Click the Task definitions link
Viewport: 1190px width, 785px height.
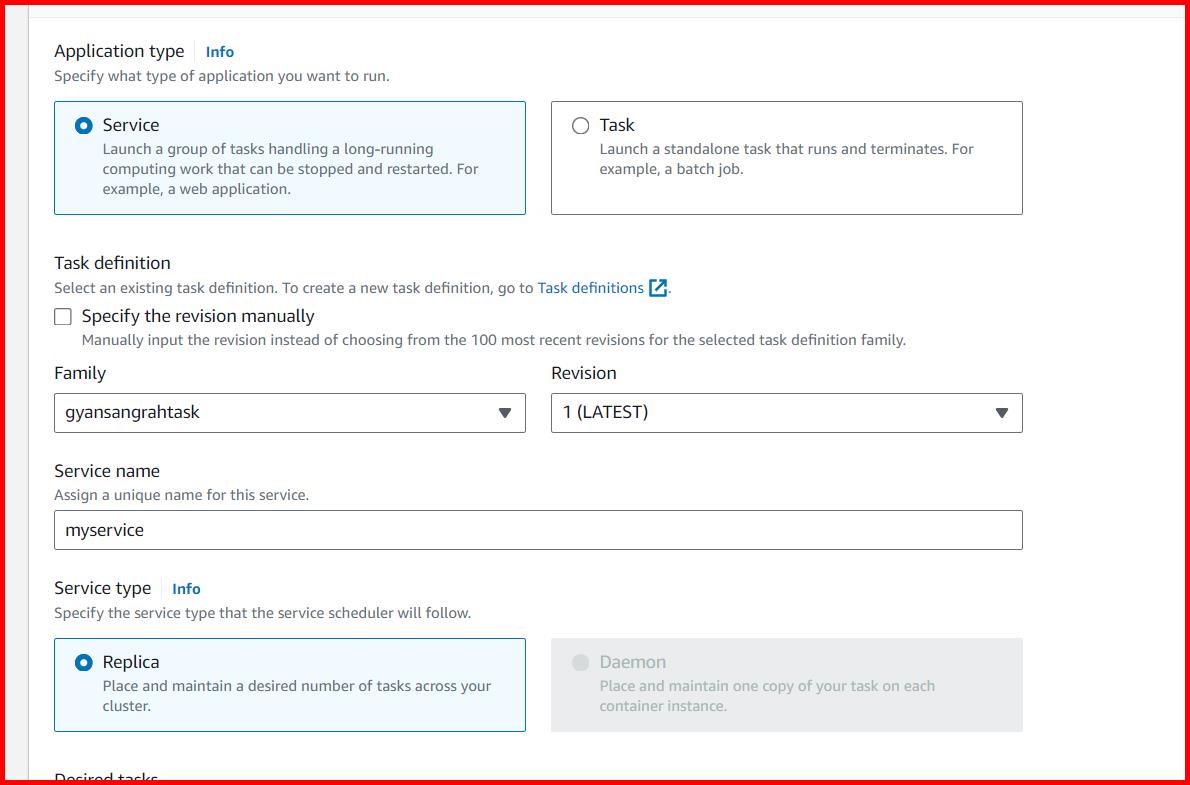[x=589, y=287]
